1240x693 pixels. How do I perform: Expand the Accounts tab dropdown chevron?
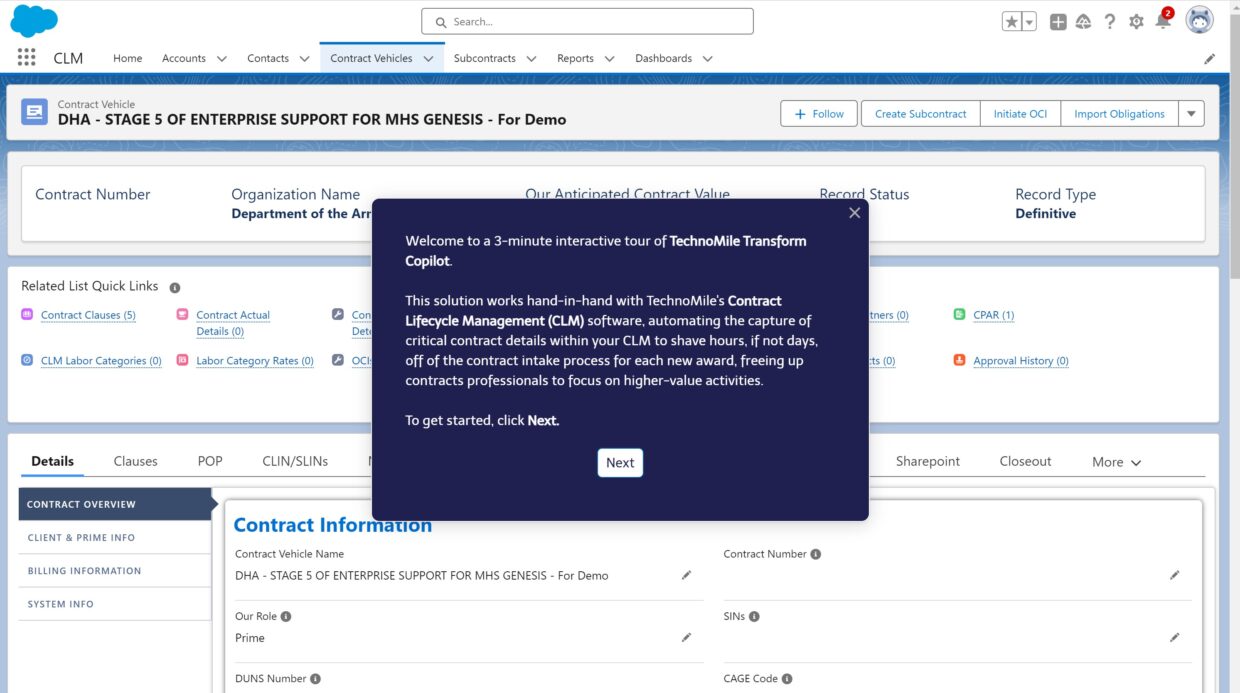coord(222,59)
